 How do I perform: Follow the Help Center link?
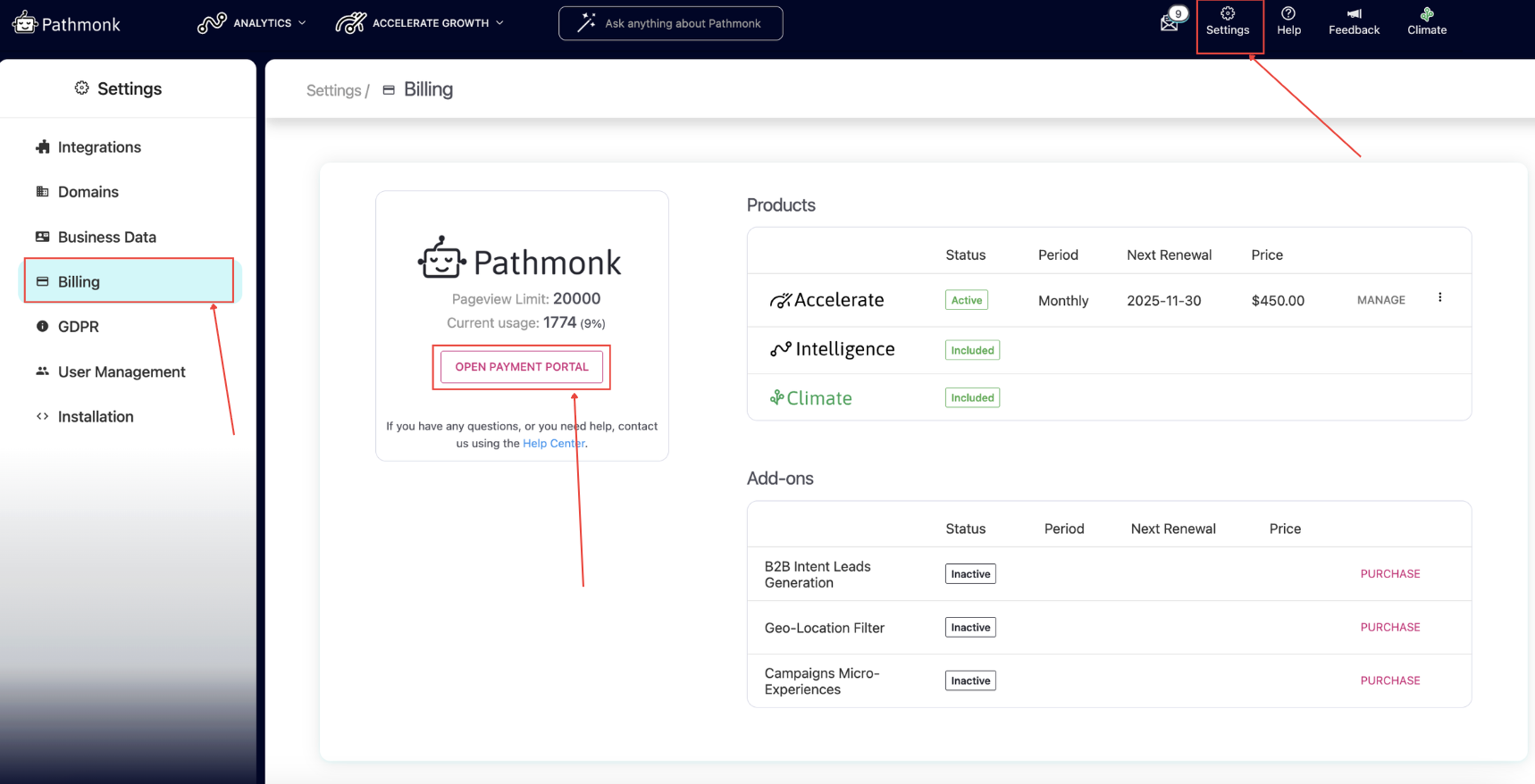tap(553, 443)
